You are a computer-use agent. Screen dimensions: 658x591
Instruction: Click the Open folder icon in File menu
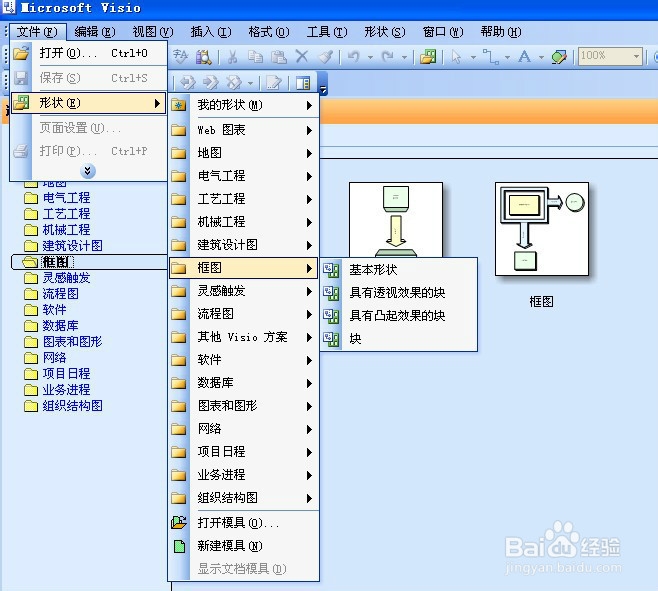[21, 53]
